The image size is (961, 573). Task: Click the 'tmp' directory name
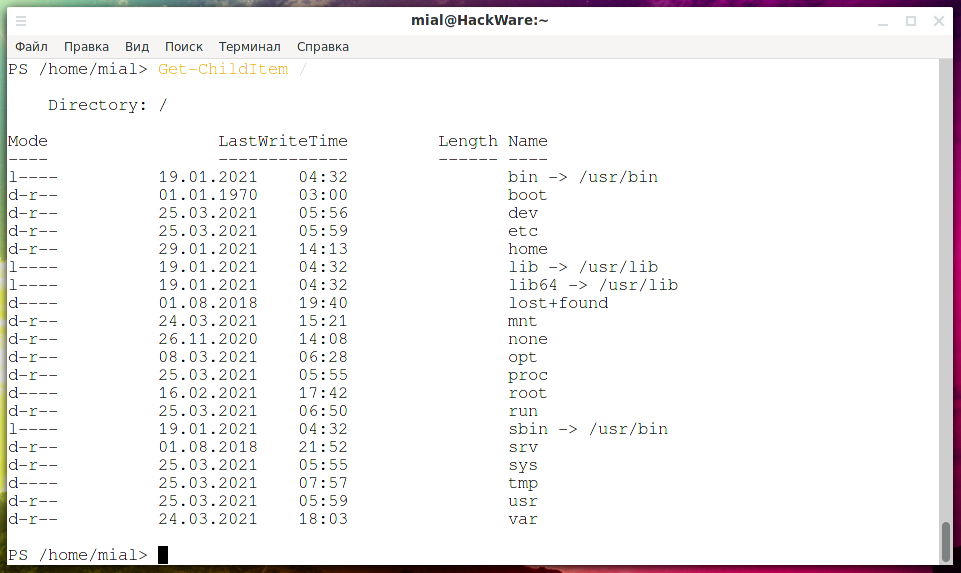click(x=523, y=483)
